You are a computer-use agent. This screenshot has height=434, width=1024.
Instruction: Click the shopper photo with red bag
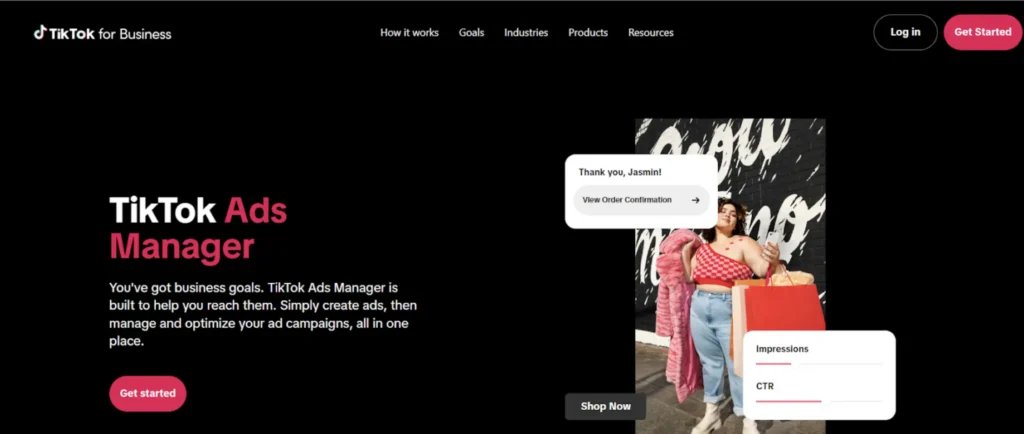click(730, 275)
